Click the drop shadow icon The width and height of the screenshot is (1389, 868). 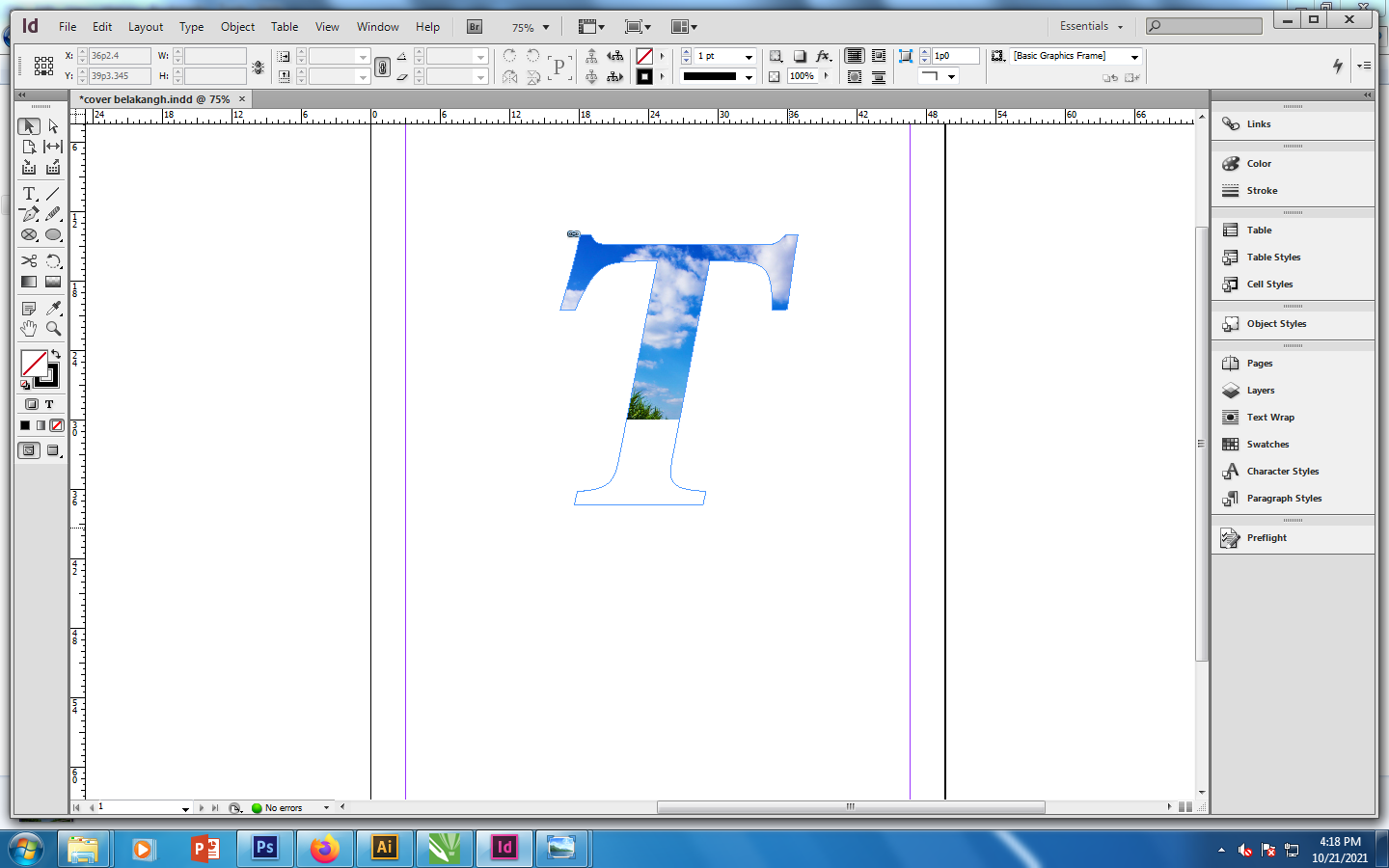tap(800, 56)
